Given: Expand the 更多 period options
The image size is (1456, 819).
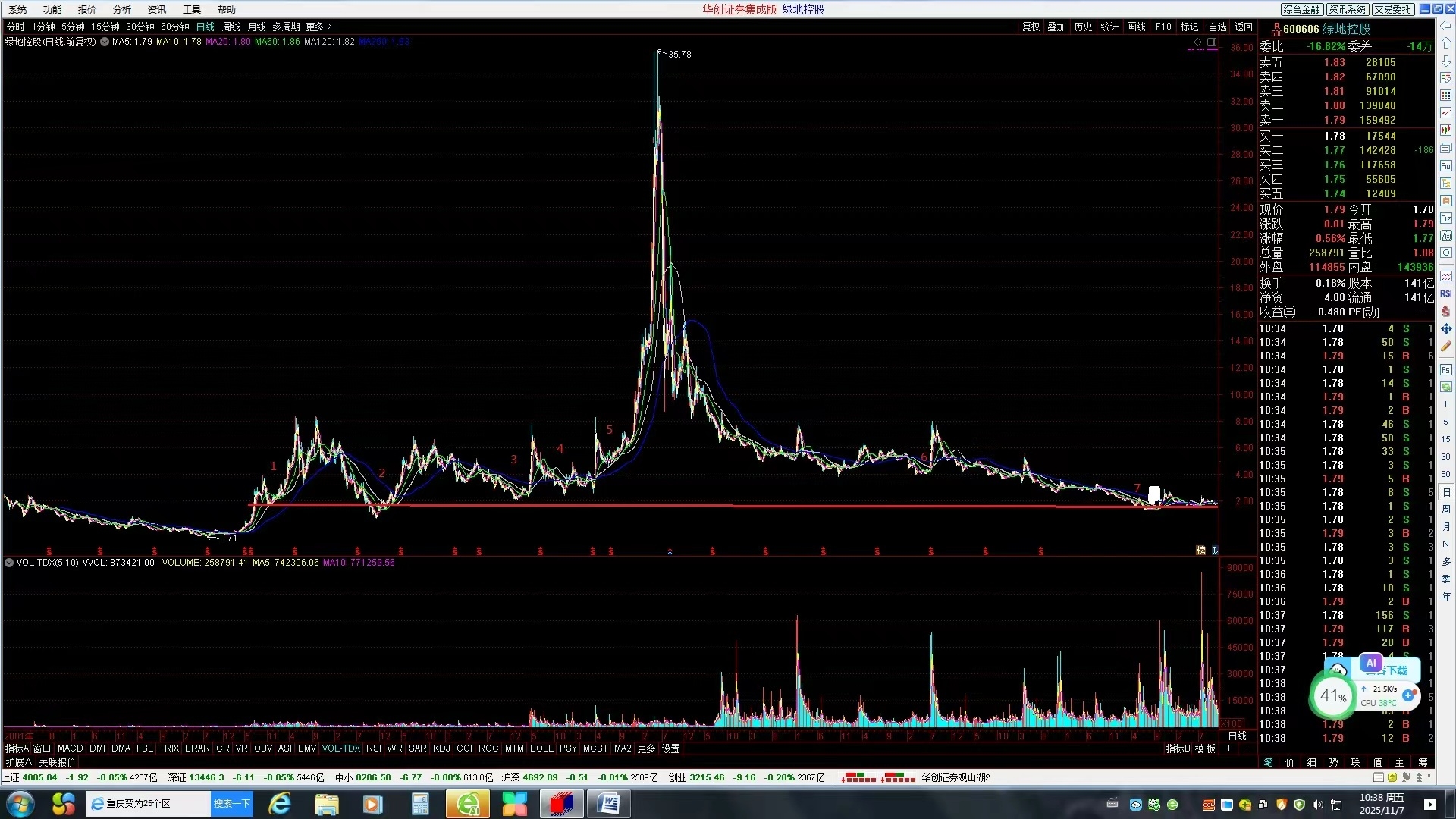Looking at the screenshot, I should point(318,27).
